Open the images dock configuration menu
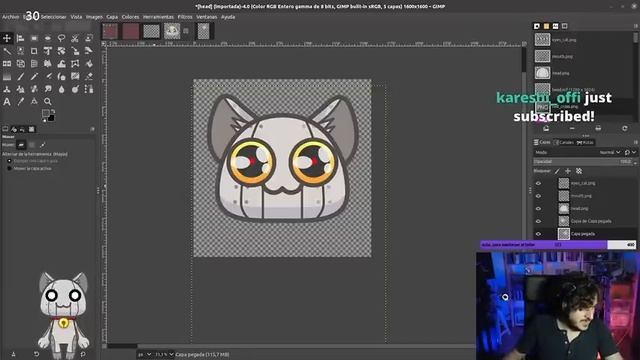Screen dimensions: 640x360 pos(636,26)
